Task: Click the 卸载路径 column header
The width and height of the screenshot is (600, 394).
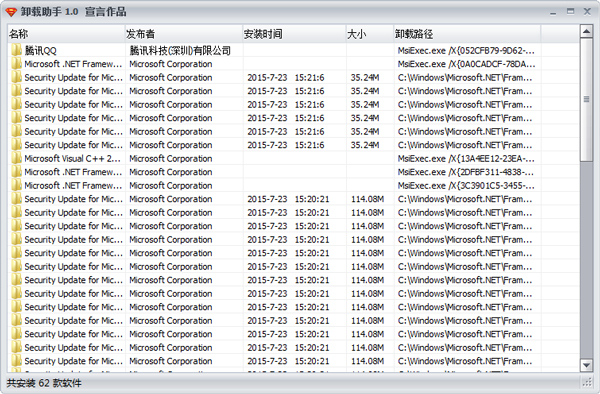Action: click(x=467, y=34)
